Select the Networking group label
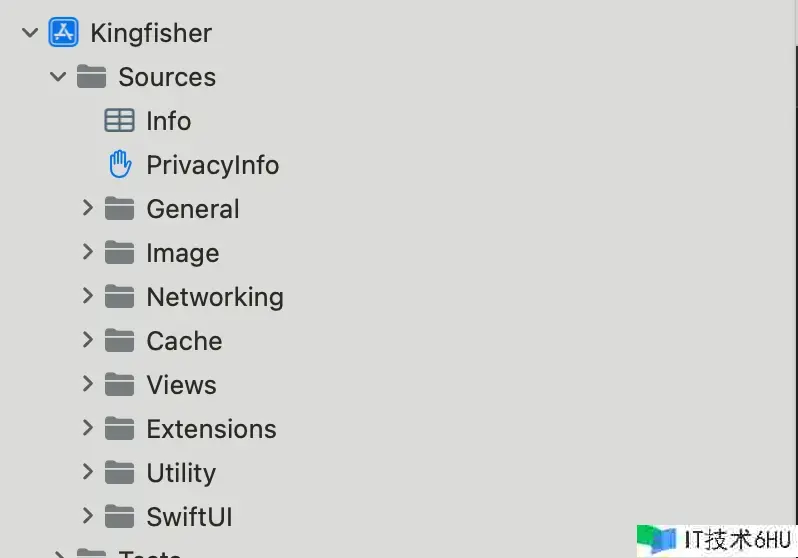798x558 pixels. tap(214, 297)
